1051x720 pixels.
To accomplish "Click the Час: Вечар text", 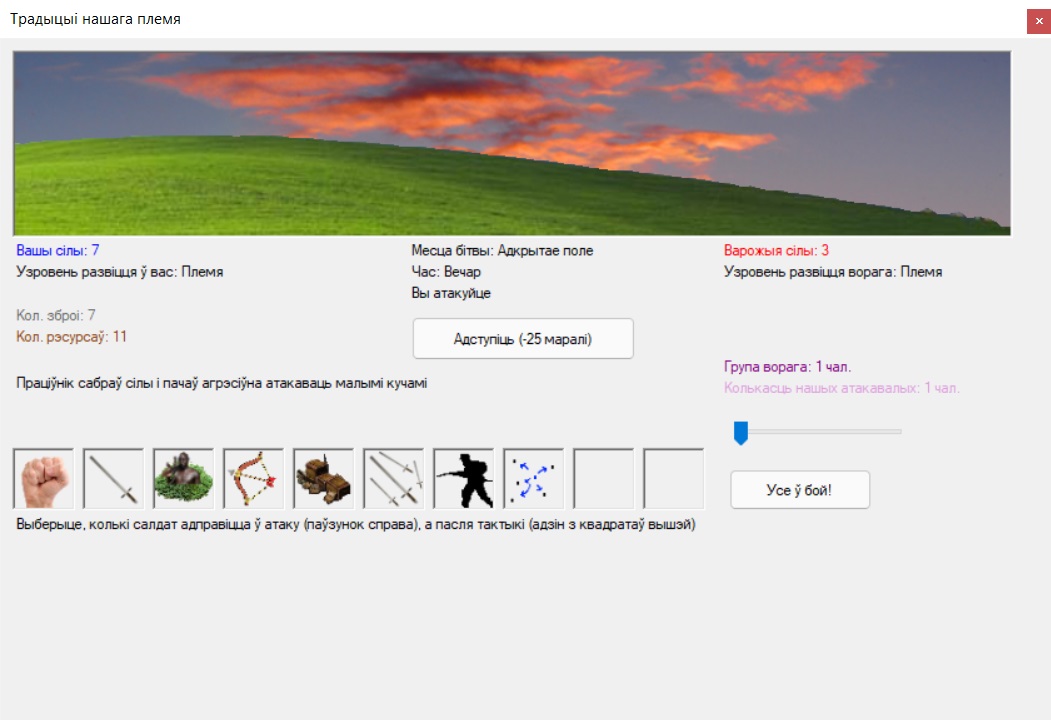I will [446, 272].
